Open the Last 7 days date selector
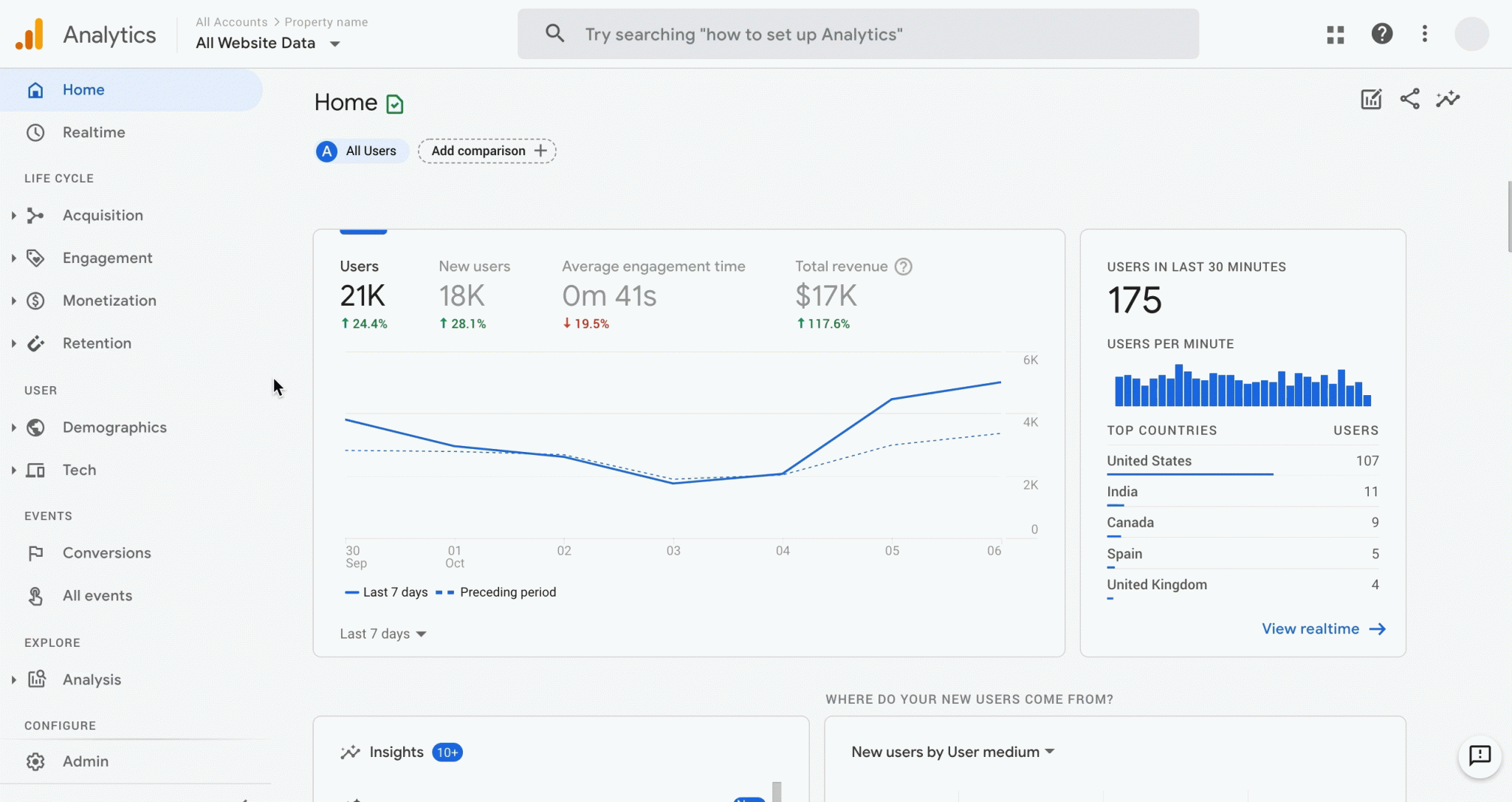This screenshot has width=1512, height=802. 382,634
